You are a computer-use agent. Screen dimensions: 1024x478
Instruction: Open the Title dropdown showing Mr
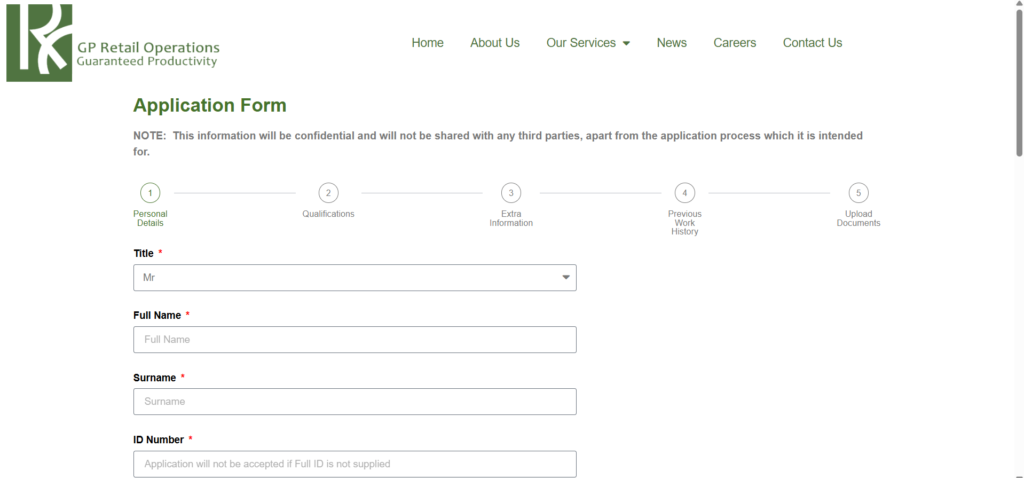pyautogui.click(x=354, y=277)
